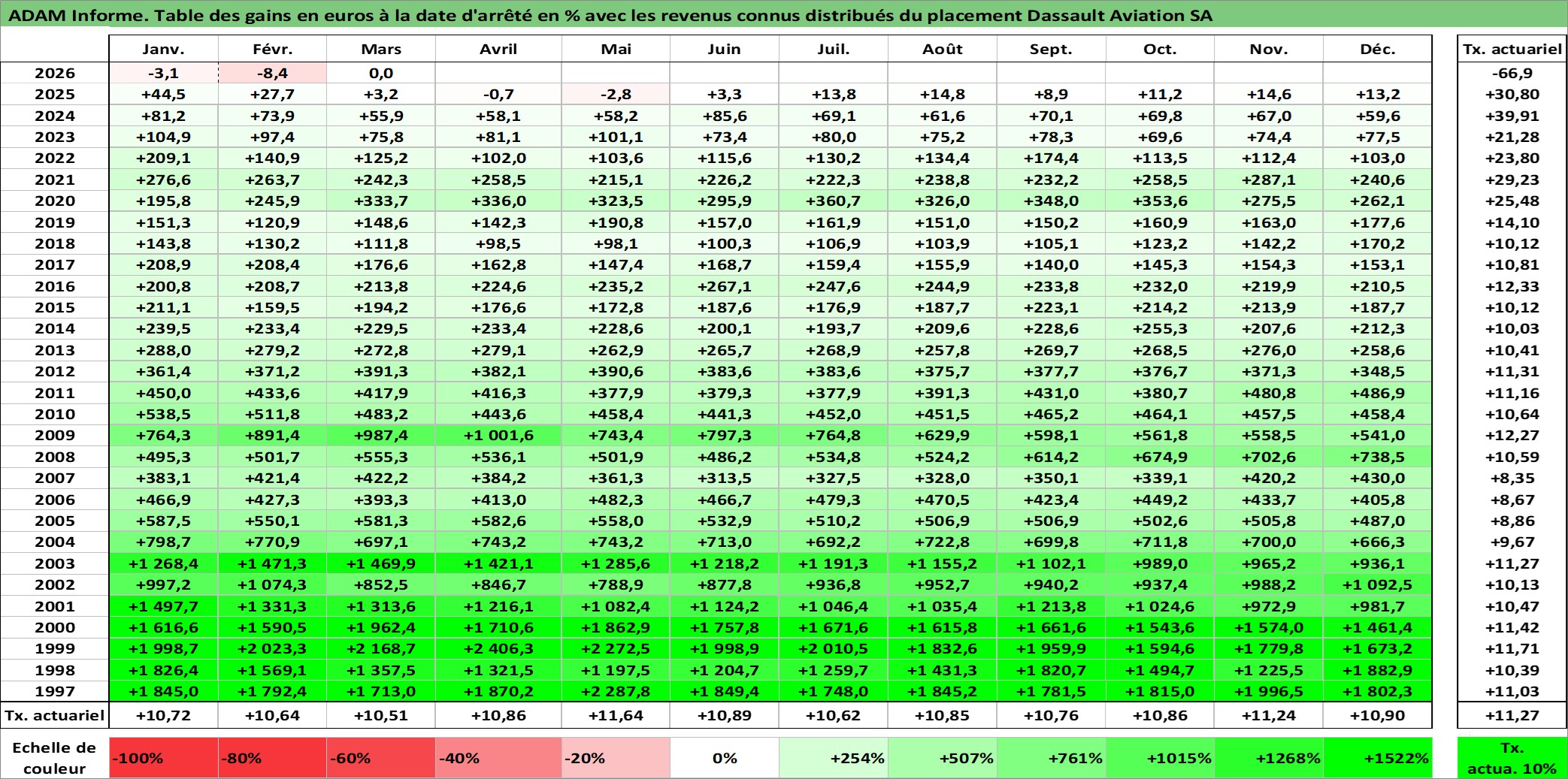
Task: Click the 'Avril' column header
Action: (x=498, y=49)
